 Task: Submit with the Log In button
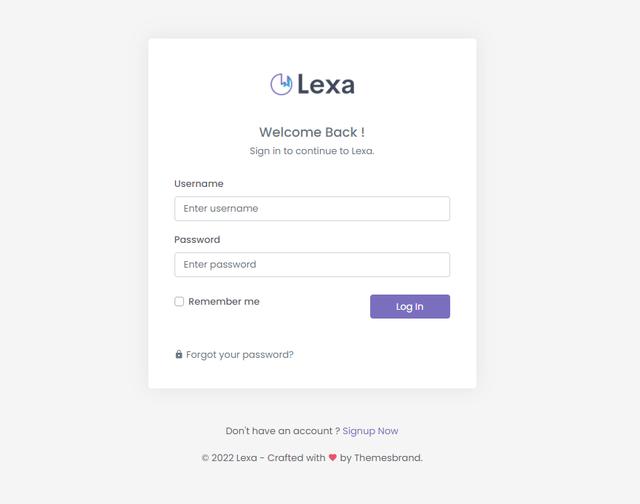(x=410, y=306)
